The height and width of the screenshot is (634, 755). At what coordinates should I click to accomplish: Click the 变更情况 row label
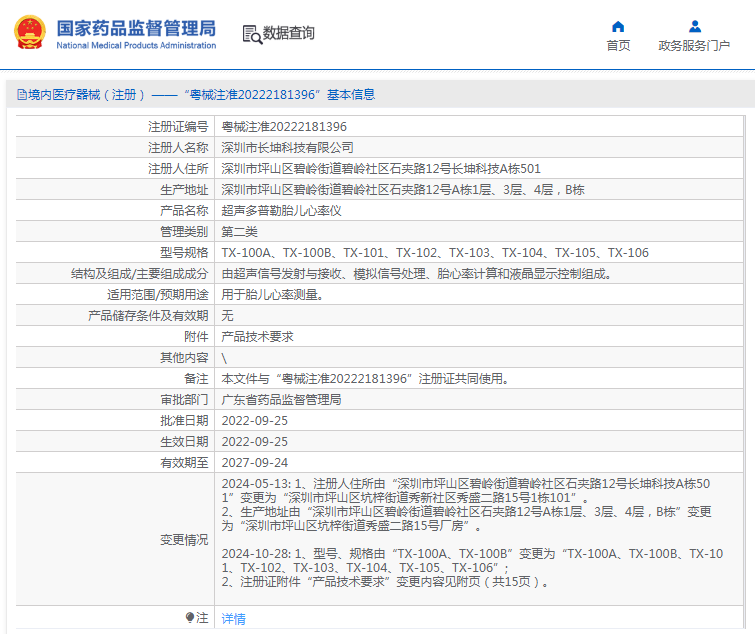(184, 540)
